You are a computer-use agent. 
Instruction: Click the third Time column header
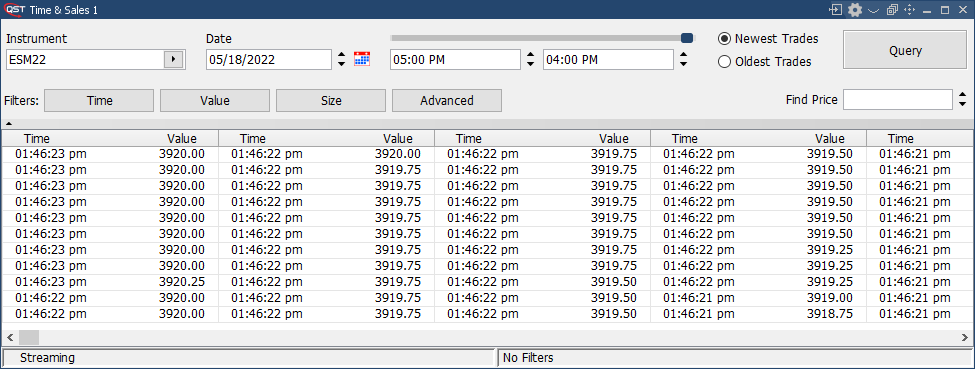[468, 139]
